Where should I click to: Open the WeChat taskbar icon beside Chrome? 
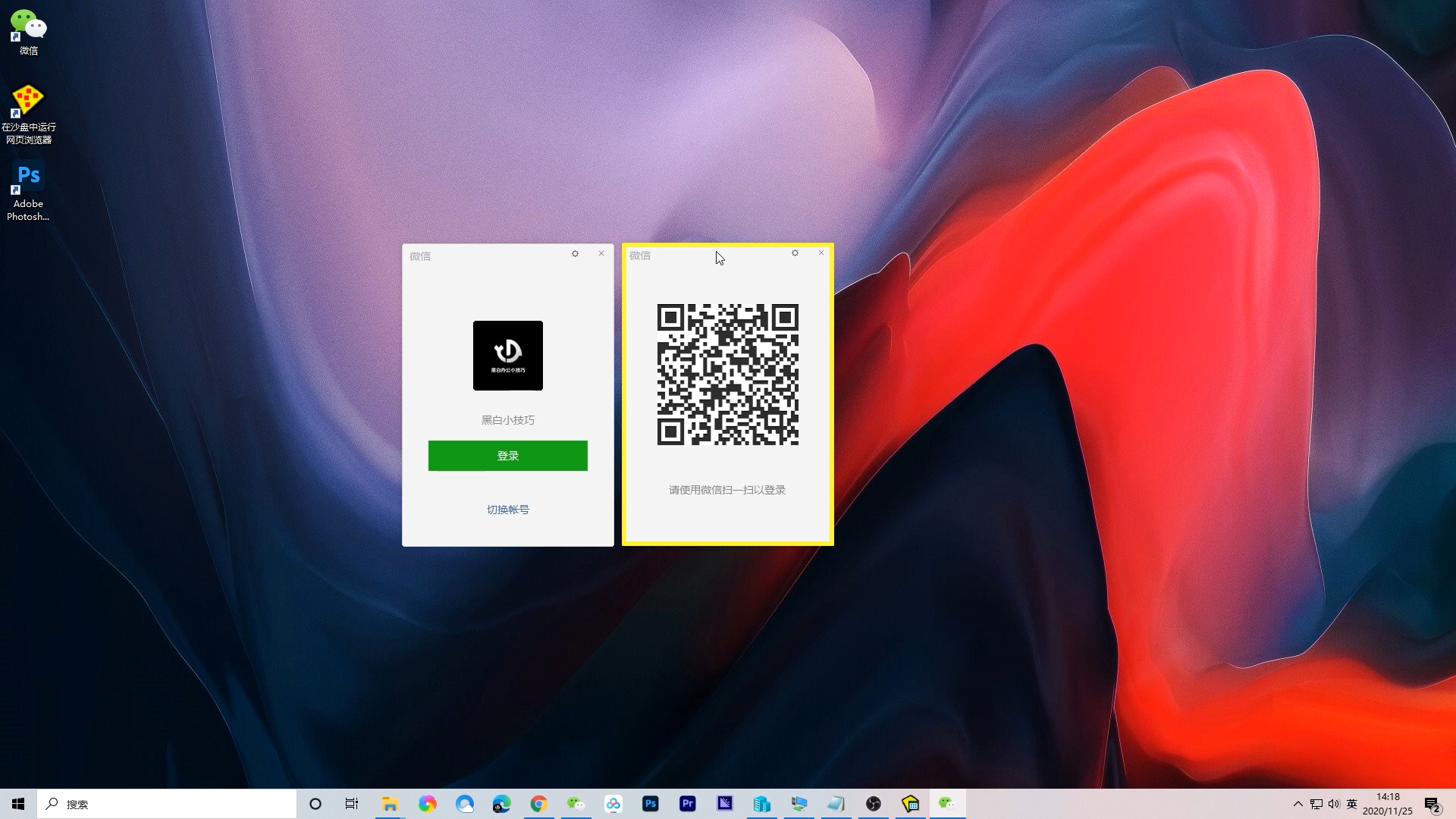tap(576, 804)
